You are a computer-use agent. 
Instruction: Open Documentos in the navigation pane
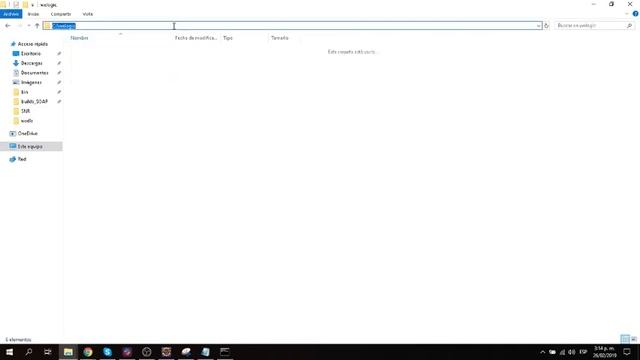click(34, 73)
